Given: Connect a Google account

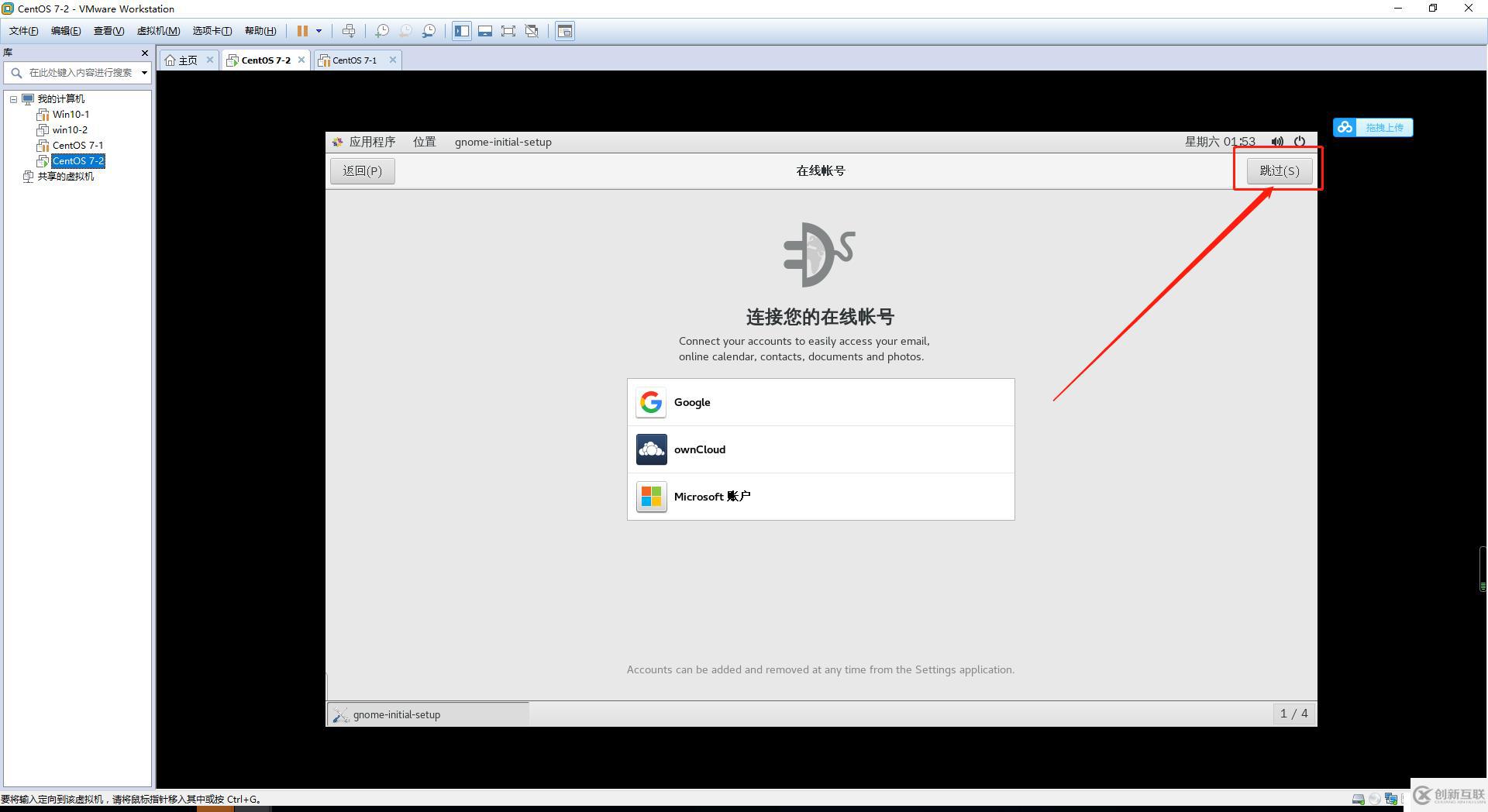Looking at the screenshot, I should (821, 402).
